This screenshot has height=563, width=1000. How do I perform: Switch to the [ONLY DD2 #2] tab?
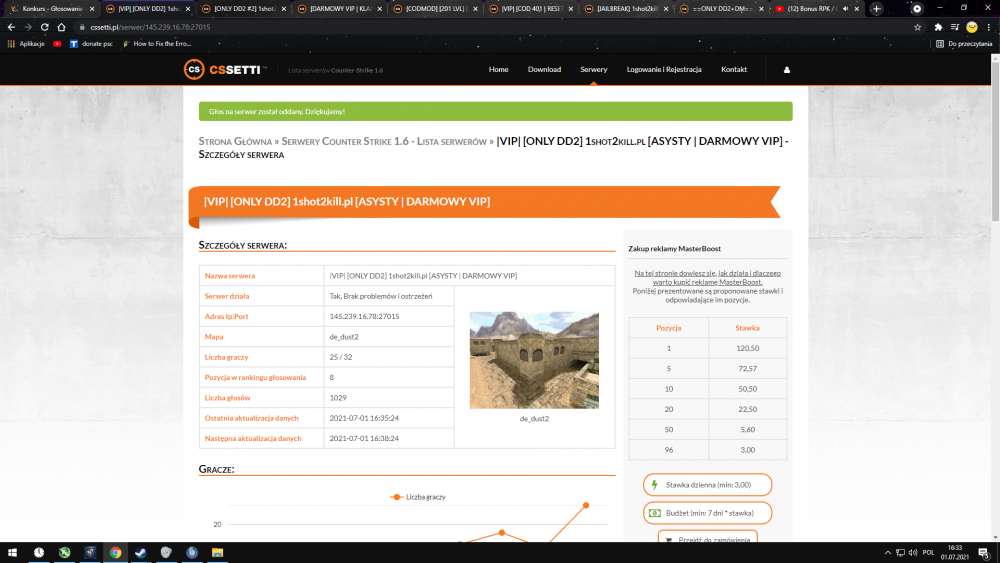pos(242,9)
